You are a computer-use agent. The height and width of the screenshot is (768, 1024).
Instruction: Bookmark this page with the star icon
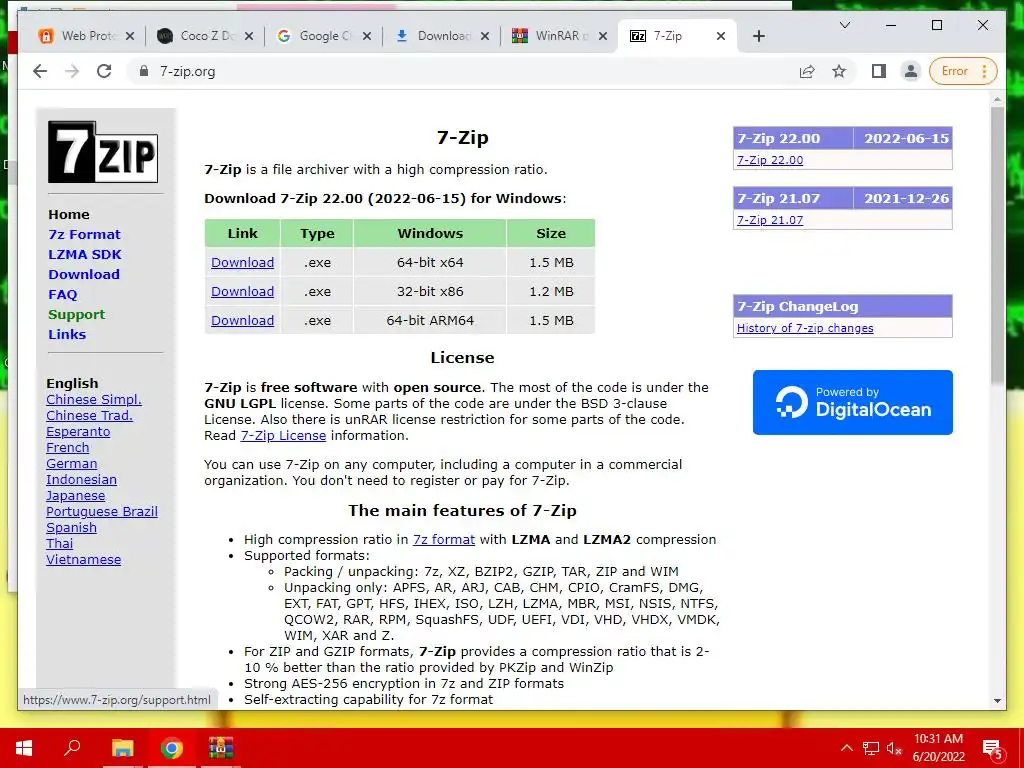[839, 71]
